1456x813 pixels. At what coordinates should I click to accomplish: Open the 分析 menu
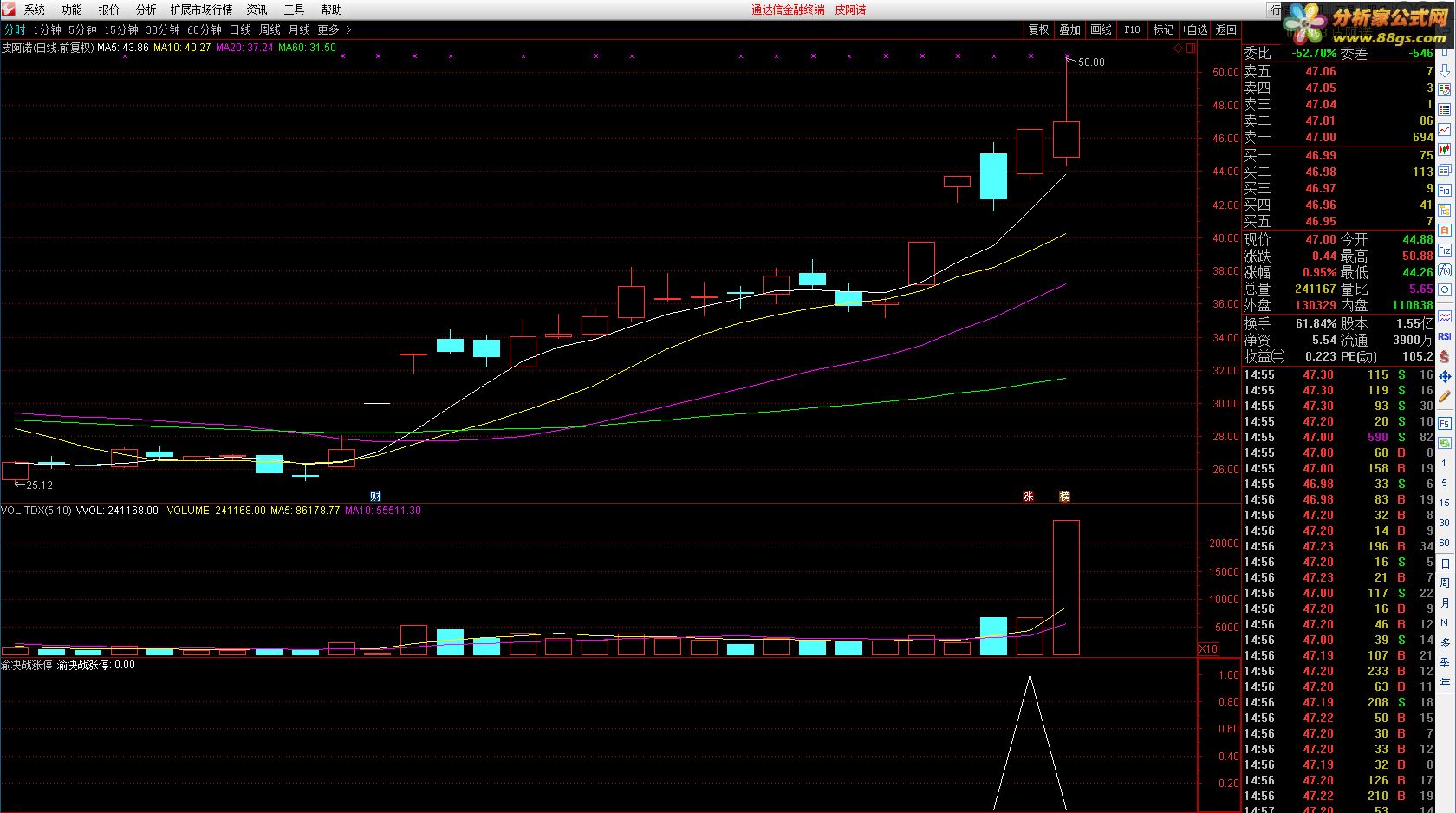(146, 10)
